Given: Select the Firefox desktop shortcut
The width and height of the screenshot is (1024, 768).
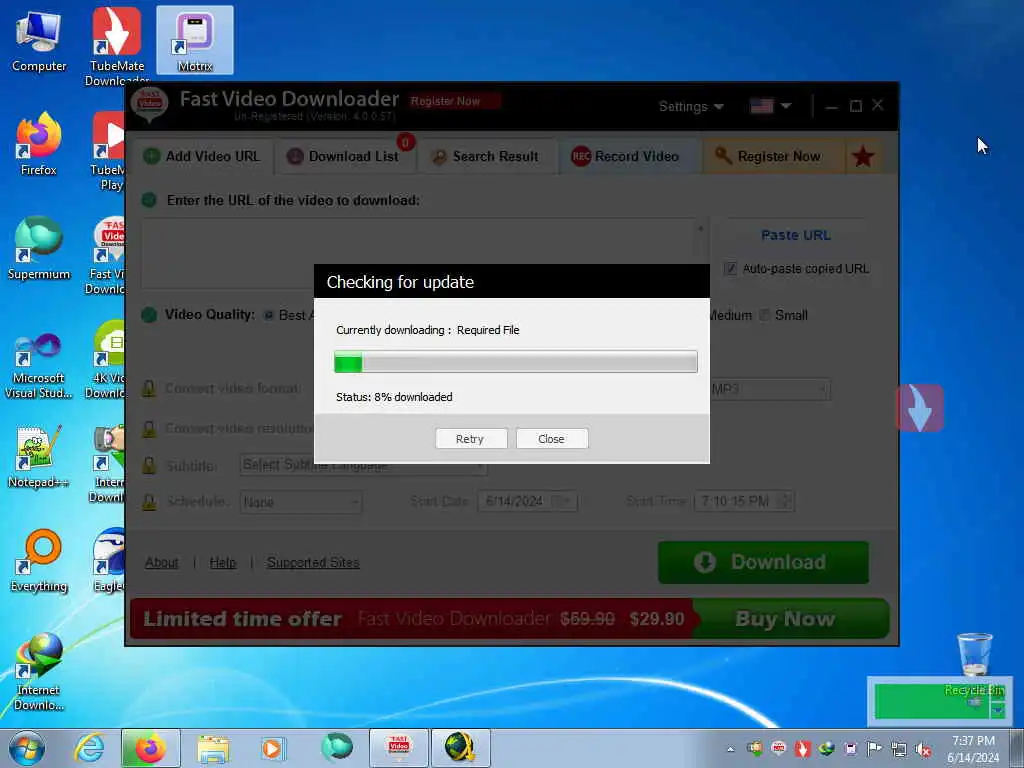Looking at the screenshot, I should point(39,144).
